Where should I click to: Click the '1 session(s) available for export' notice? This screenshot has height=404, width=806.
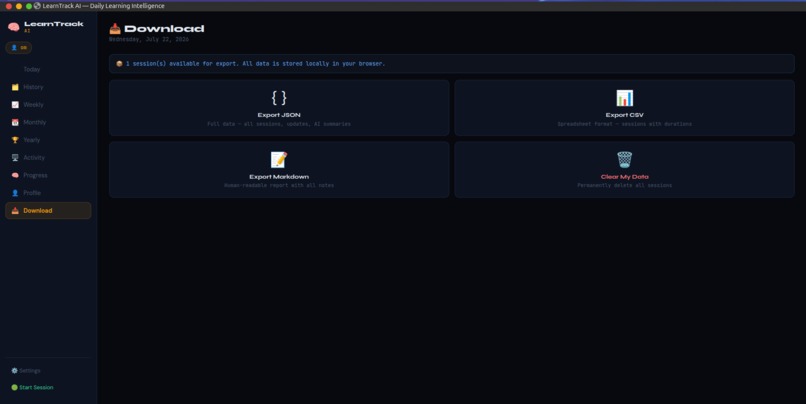(452, 64)
